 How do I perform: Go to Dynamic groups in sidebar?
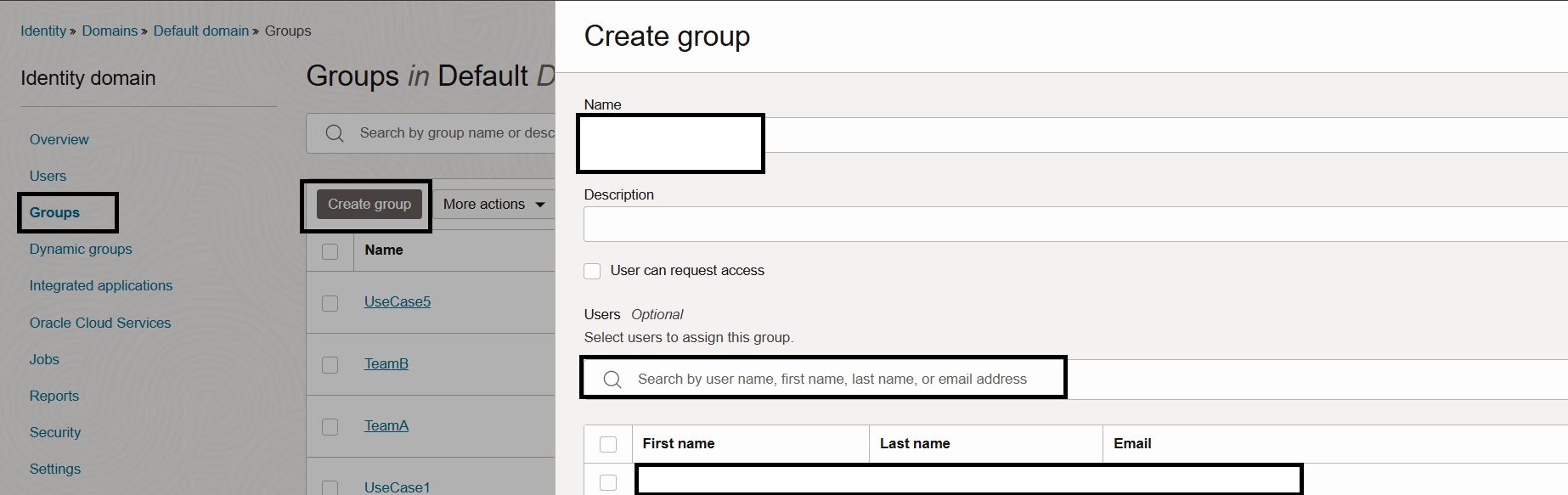pos(81,250)
